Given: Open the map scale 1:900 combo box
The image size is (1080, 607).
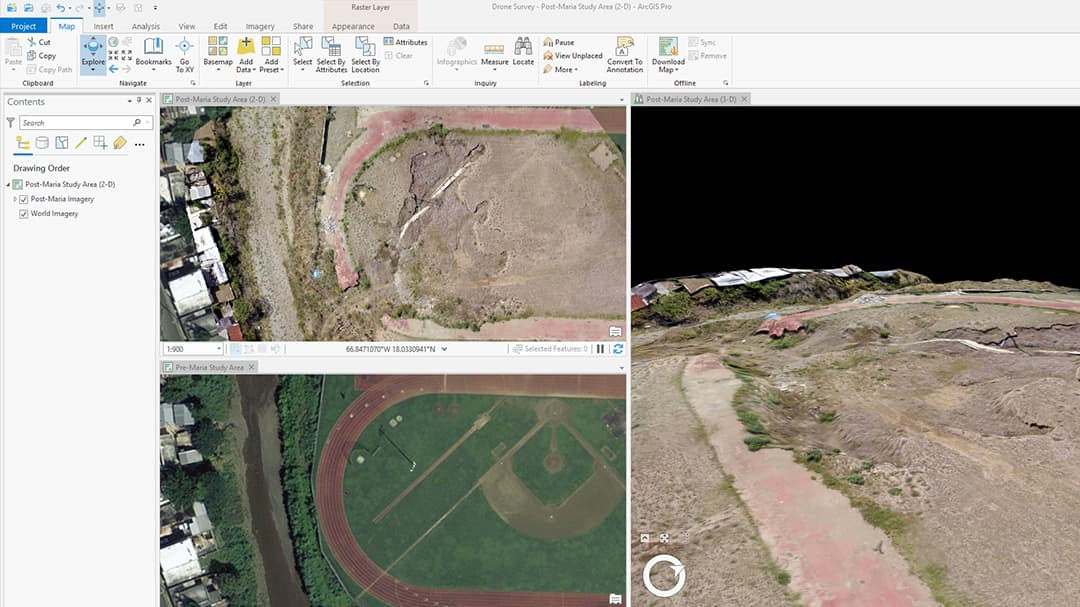Looking at the screenshot, I should click(x=190, y=349).
